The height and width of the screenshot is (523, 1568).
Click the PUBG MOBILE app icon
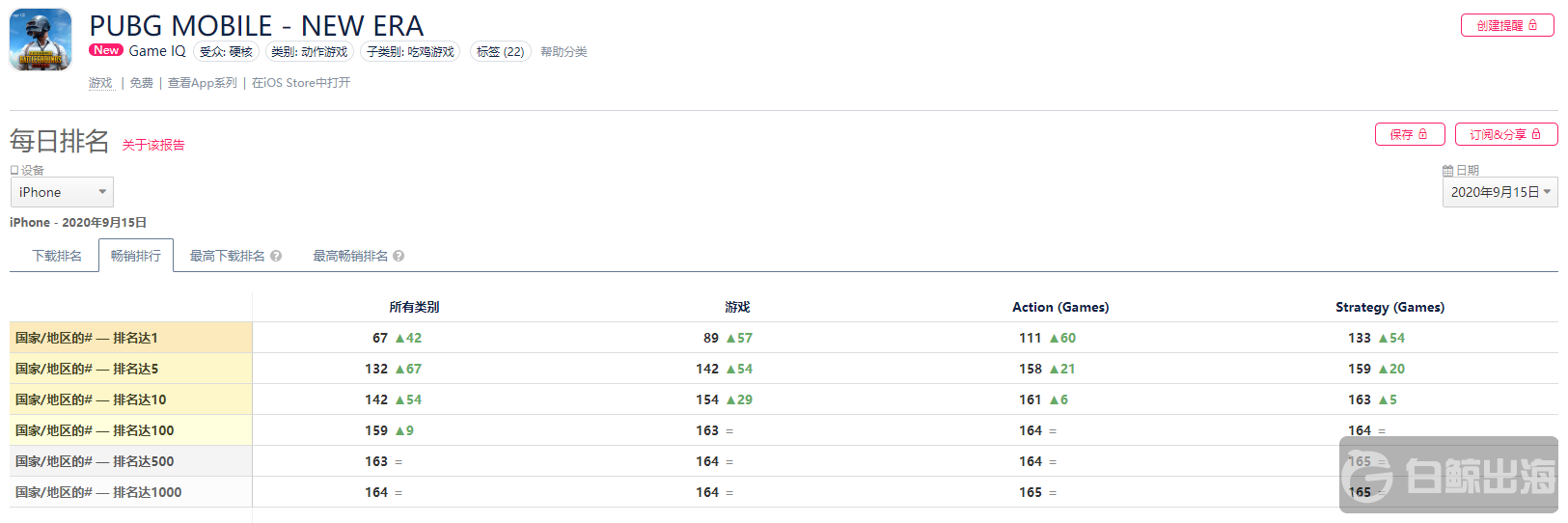tap(41, 40)
